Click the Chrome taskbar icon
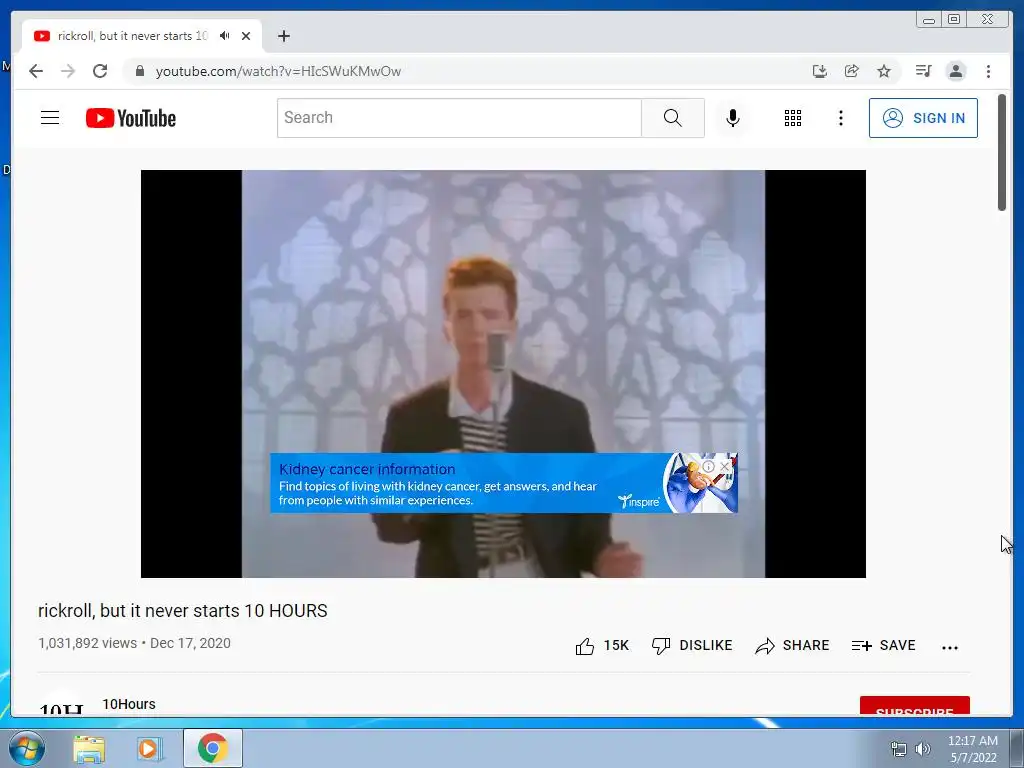 [213, 748]
